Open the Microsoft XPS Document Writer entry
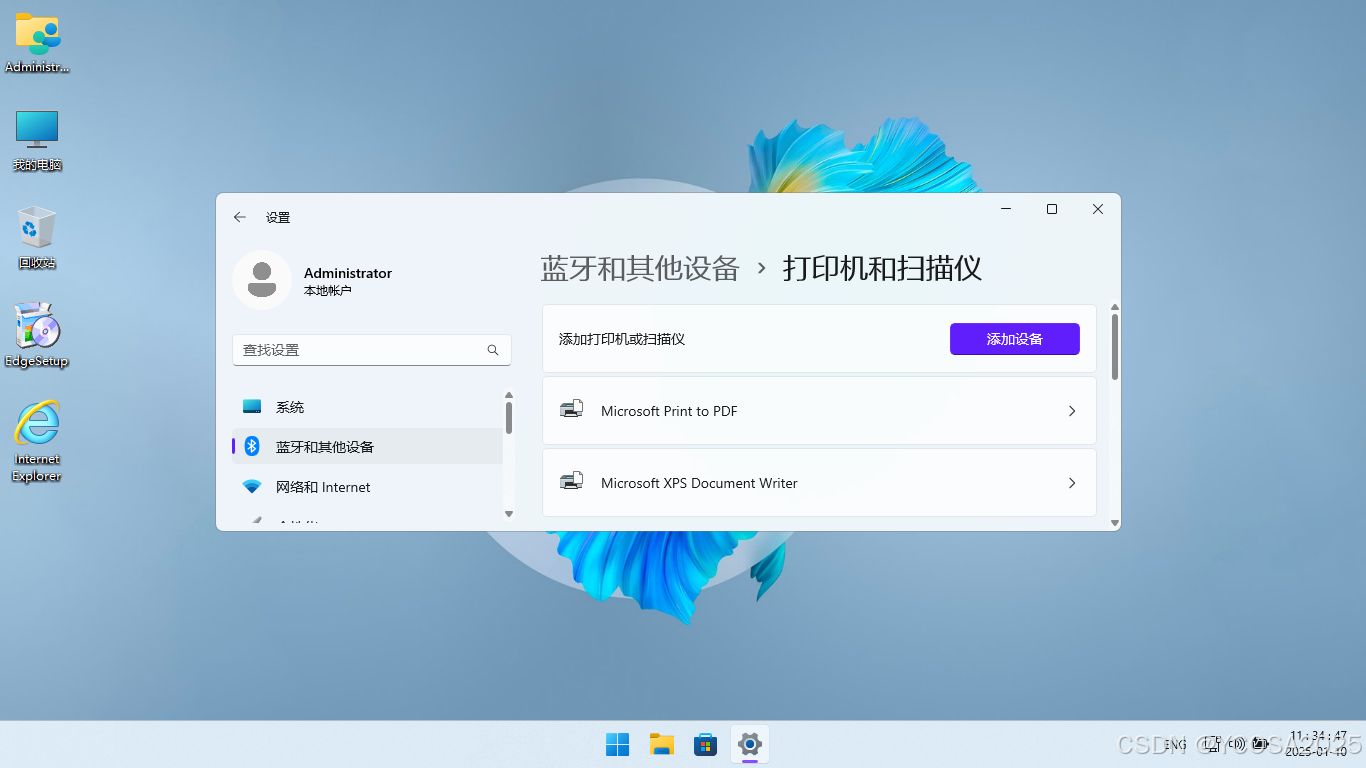 coord(819,483)
